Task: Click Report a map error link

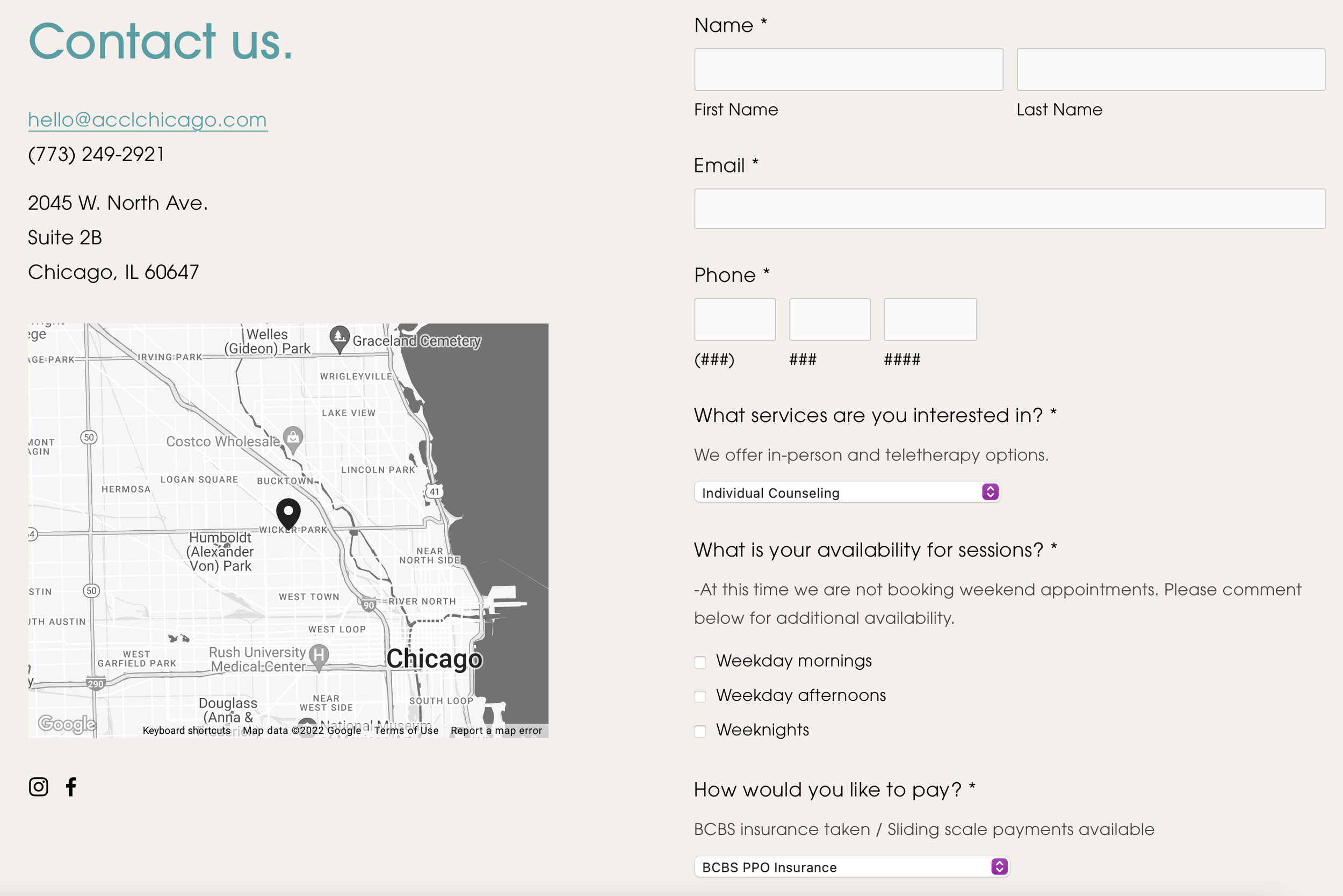Action: click(496, 731)
